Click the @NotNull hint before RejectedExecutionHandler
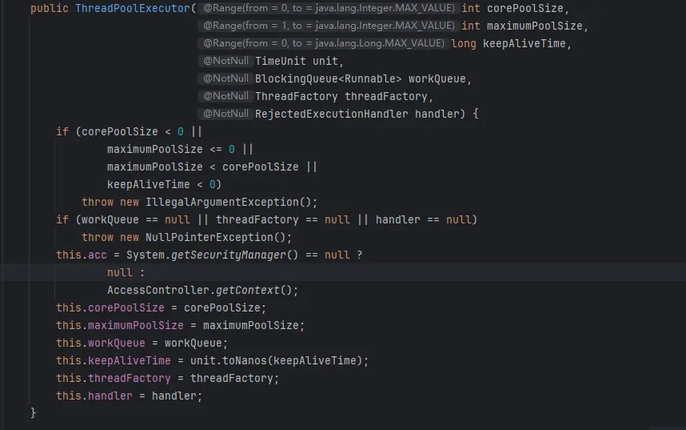Viewport: 686px width, 430px height. pos(225,114)
